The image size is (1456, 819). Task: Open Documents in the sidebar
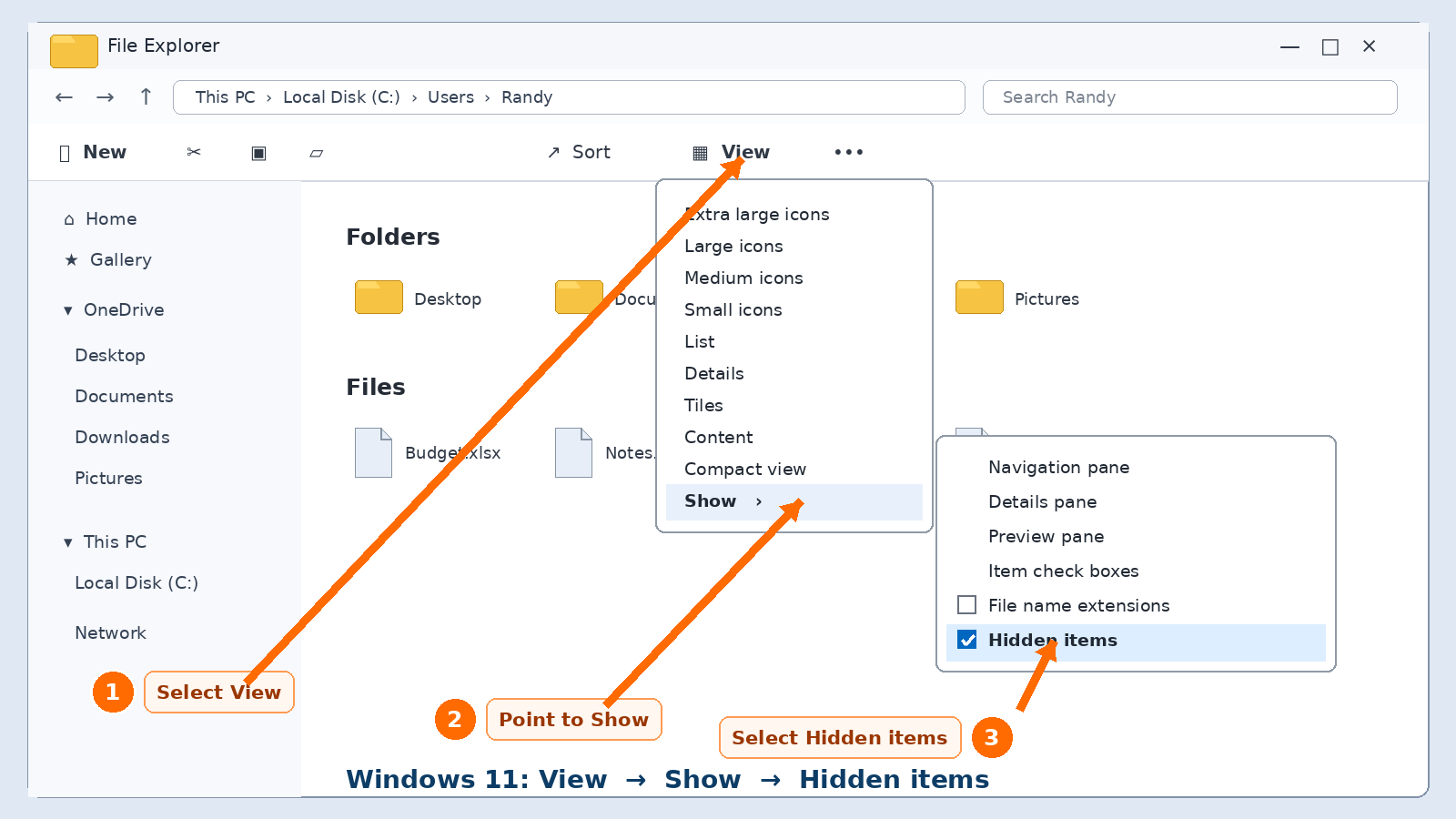[x=124, y=397]
